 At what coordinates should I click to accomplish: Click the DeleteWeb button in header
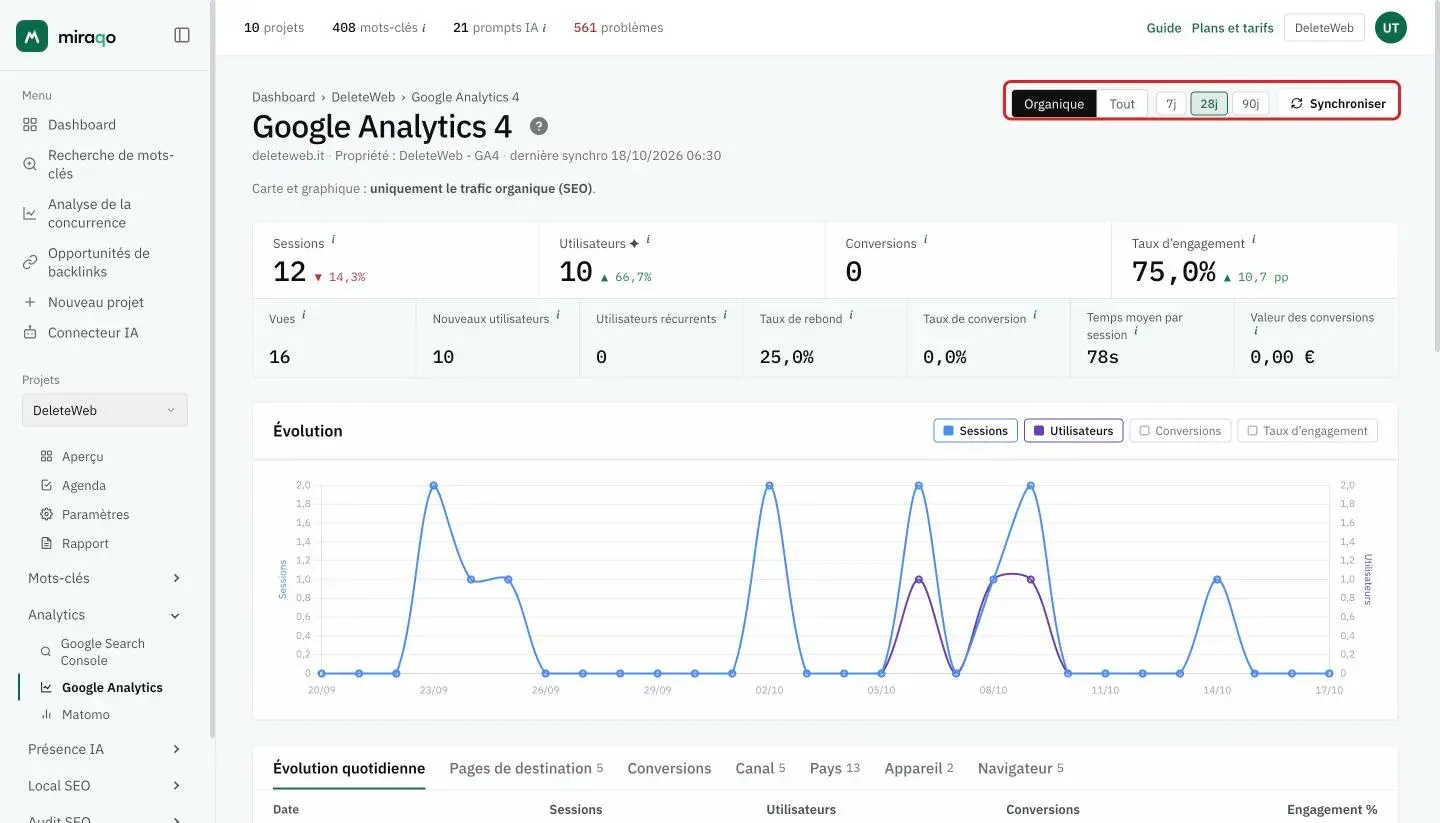click(1324, 28)
